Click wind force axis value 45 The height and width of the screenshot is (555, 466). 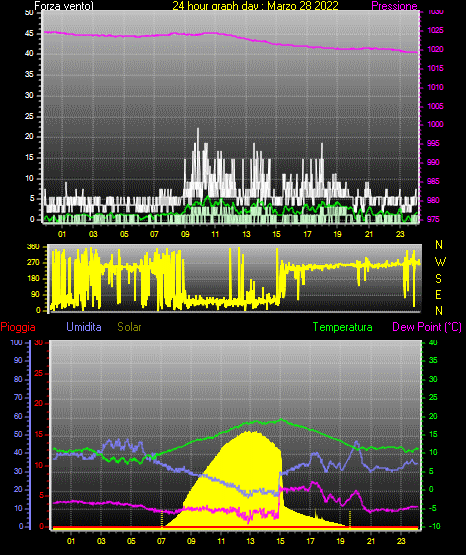29,33
